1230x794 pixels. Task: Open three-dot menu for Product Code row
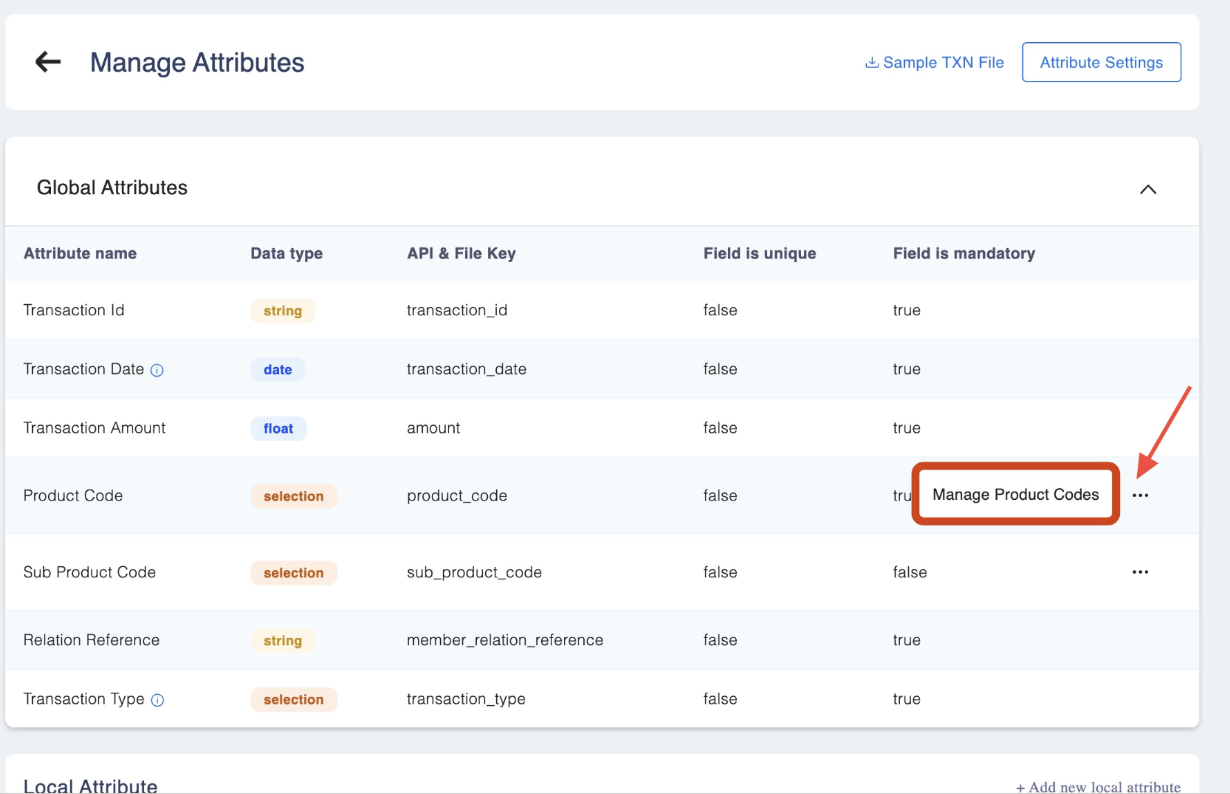(1140, 495)
